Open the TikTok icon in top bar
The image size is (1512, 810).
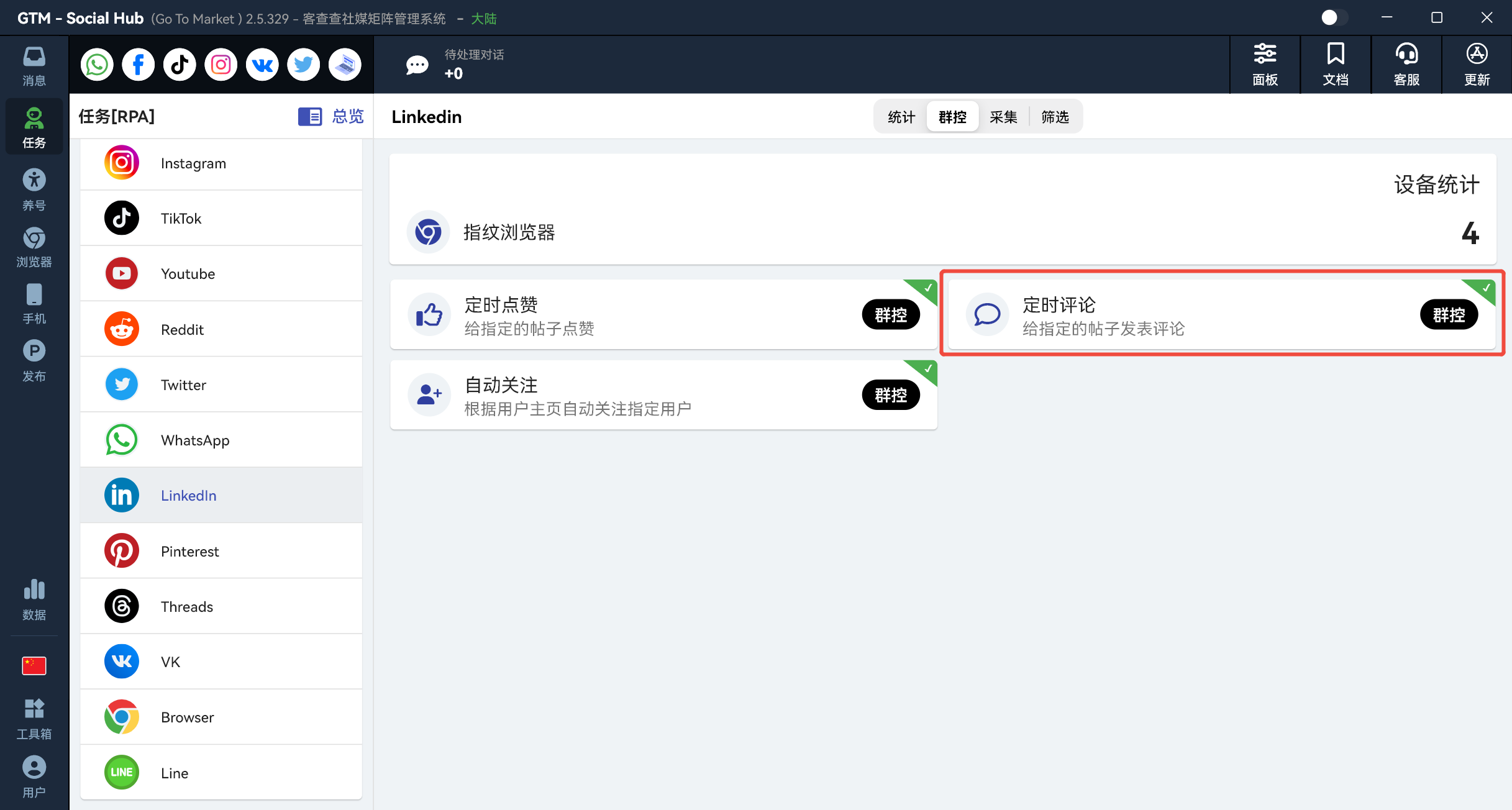point(180,65)
